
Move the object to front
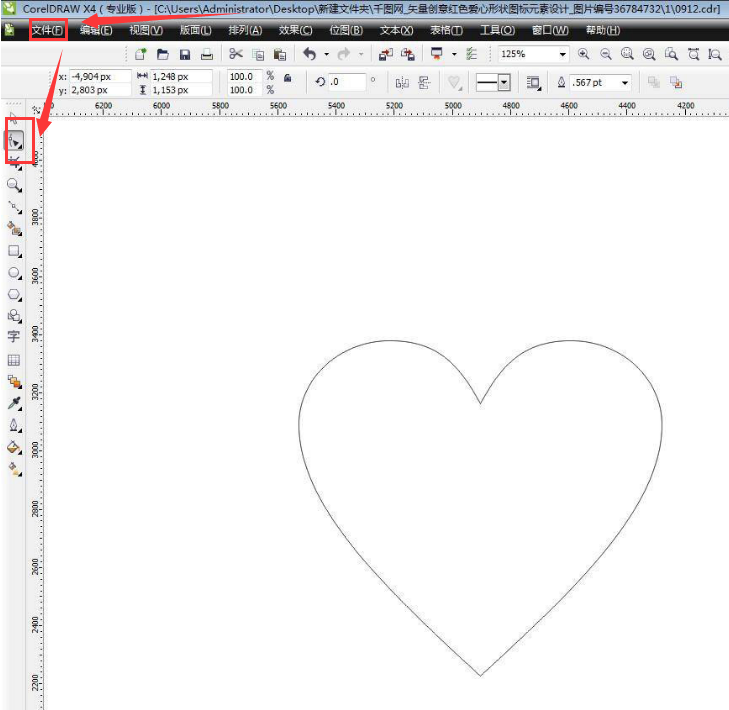pos(654,82)
